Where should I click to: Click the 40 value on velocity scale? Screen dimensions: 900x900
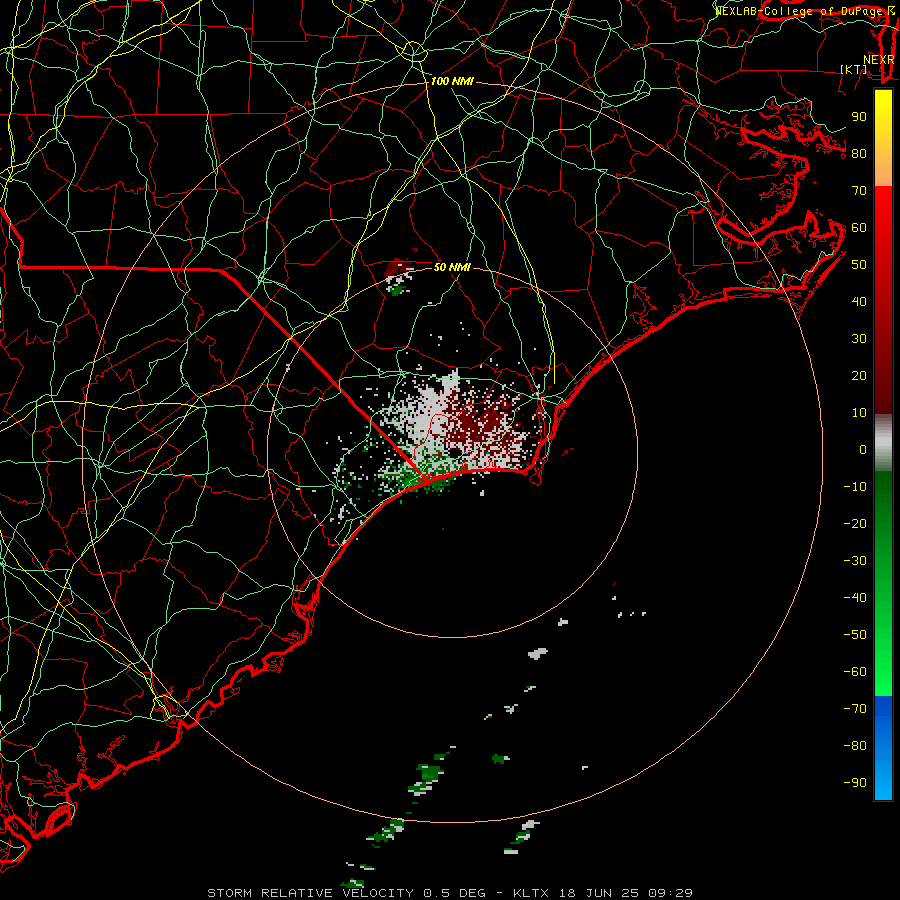pyautogui.click(x=859, y=302)
